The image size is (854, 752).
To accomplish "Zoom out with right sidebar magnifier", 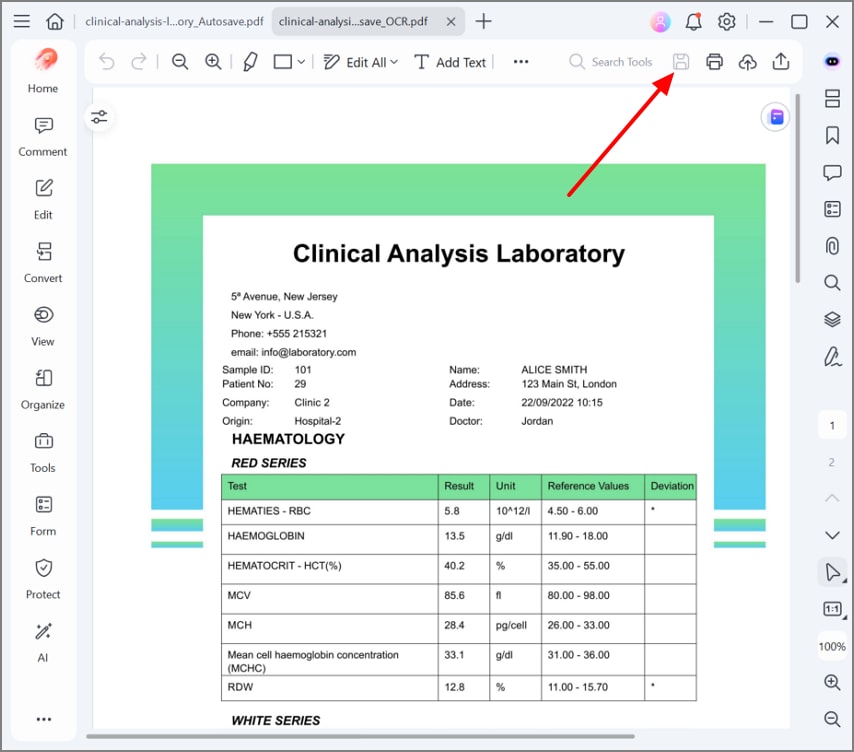I will pyautogui.click(x=832, y=719).
